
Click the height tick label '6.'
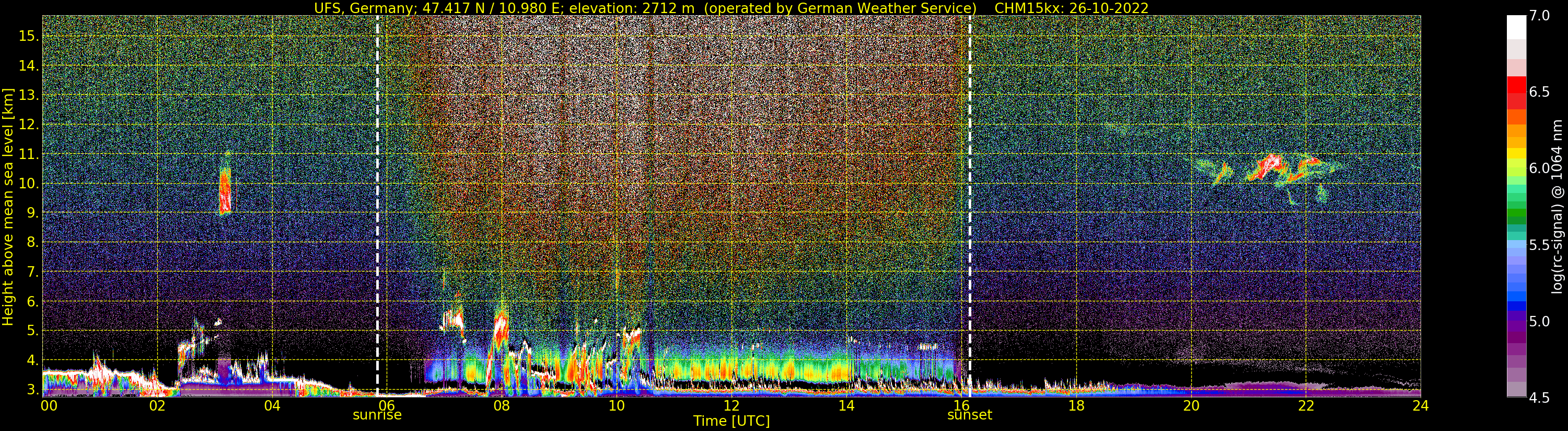[32, 301]
